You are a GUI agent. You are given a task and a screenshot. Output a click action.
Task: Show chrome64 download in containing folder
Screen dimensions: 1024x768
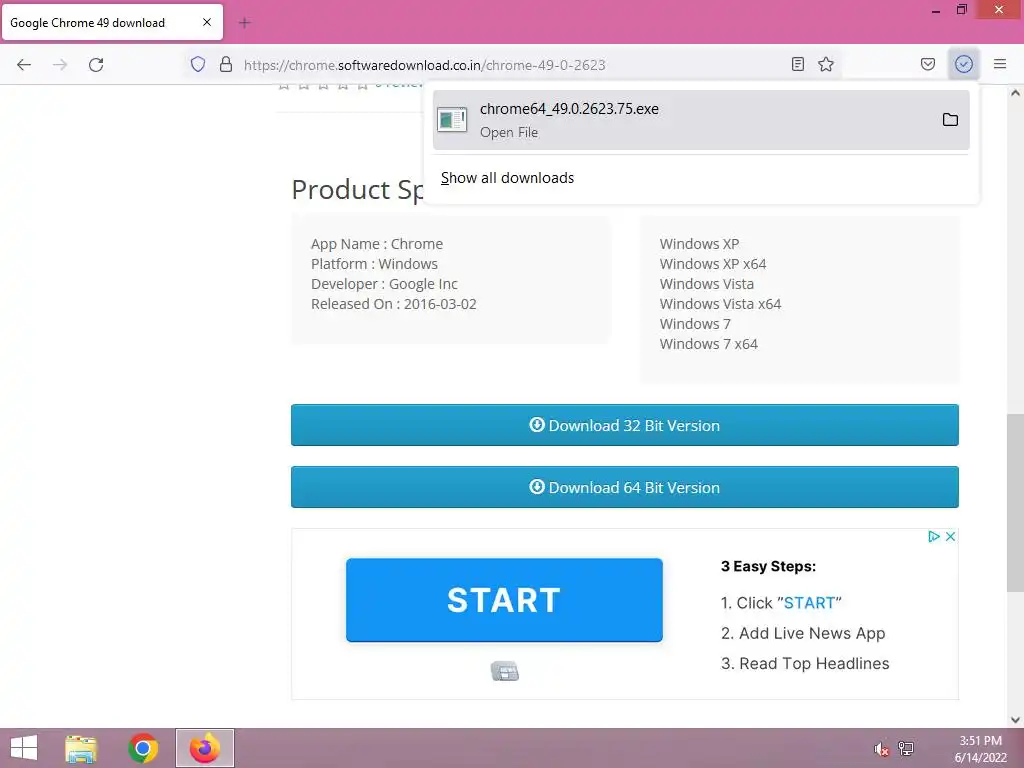[x=950, y=120]
